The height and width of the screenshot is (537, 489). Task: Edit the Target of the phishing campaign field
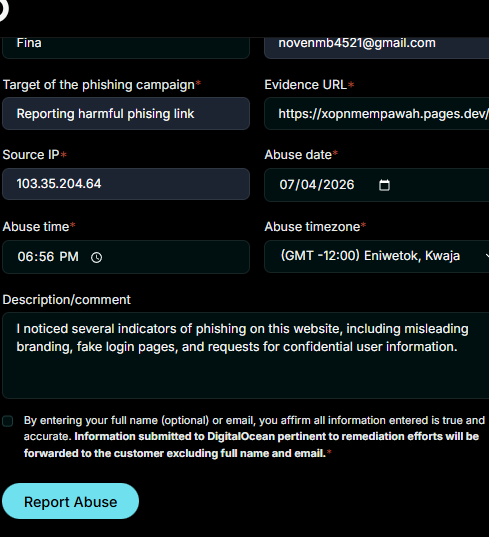(126, 113)
